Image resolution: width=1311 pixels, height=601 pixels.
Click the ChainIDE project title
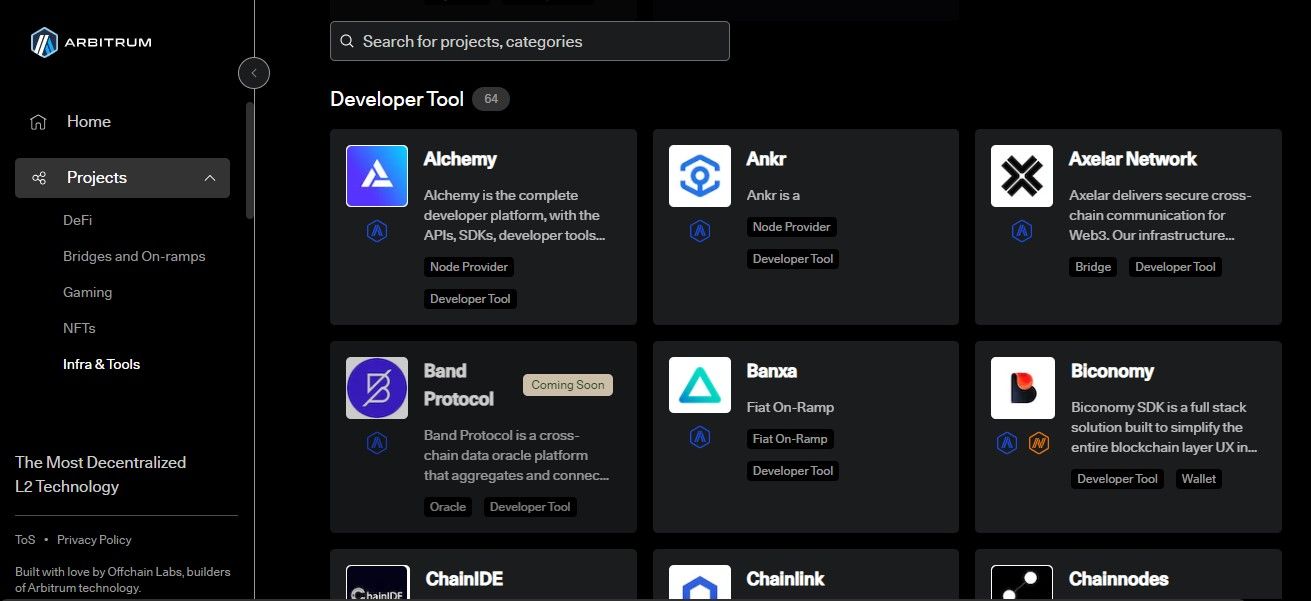[464, 579]
